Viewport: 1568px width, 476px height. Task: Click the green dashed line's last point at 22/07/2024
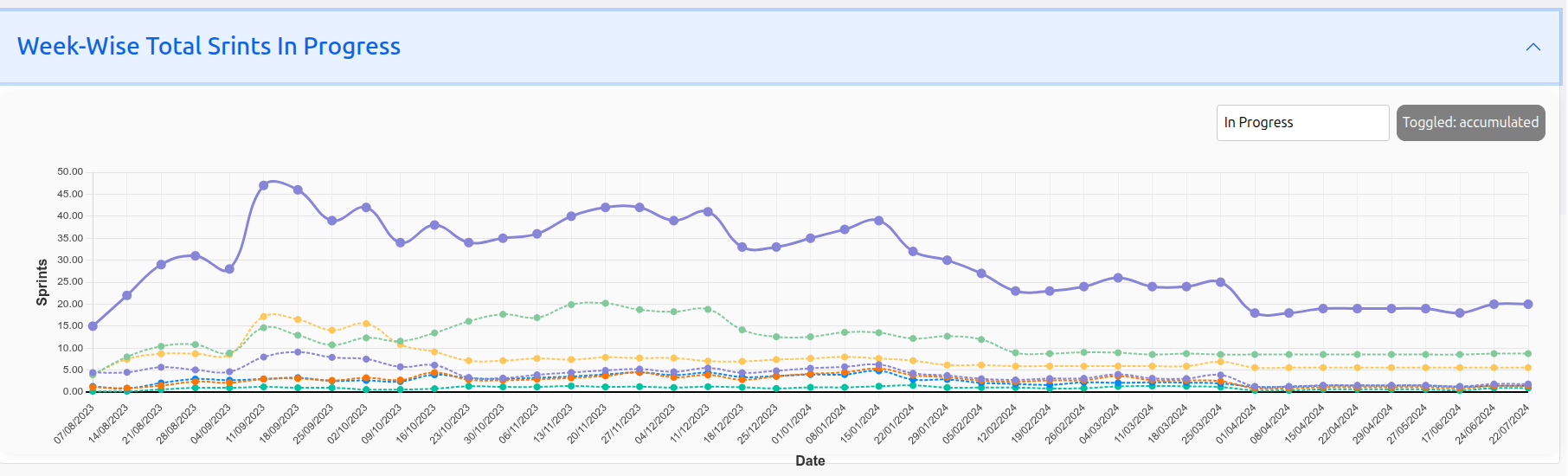tap(1528, 354)
